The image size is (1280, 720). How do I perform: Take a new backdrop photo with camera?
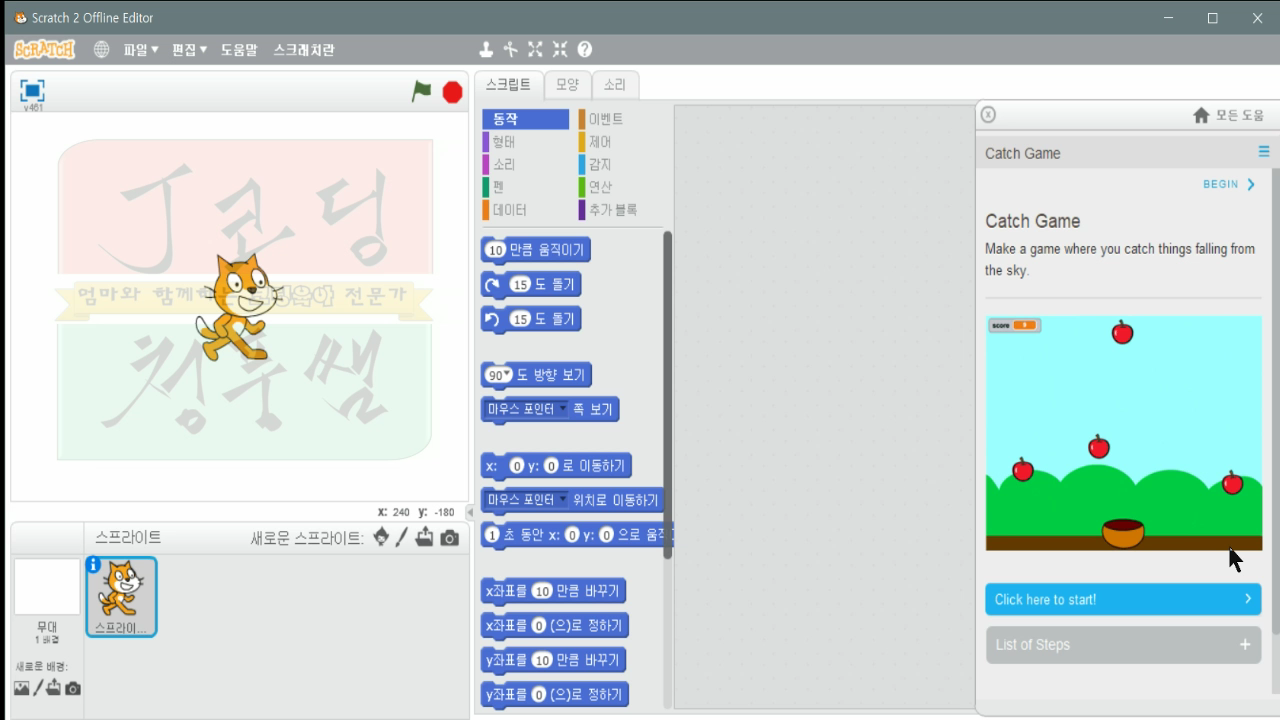click(73, 688)
